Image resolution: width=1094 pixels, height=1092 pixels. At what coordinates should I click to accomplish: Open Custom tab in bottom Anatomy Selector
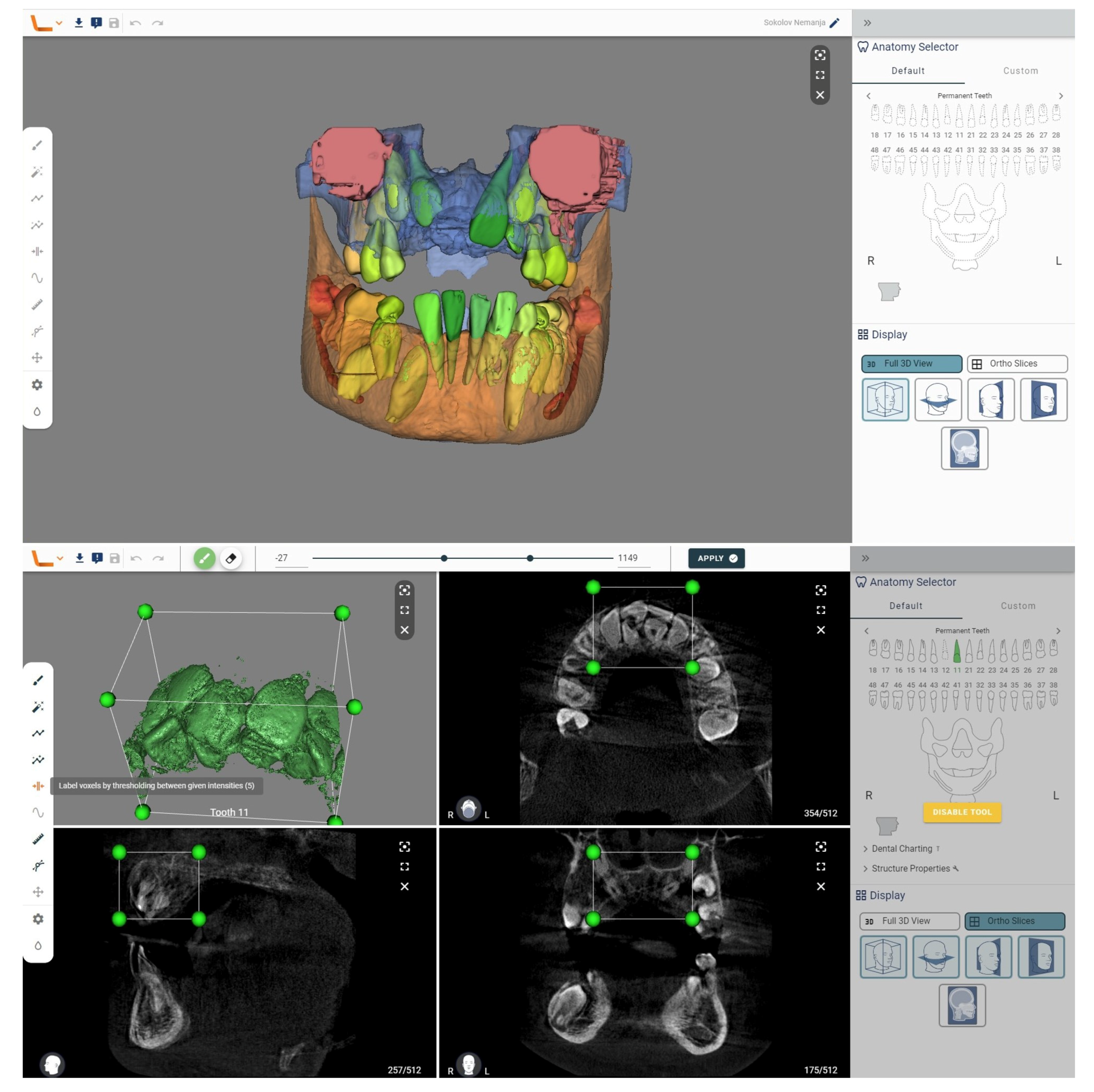[x=1017, y=605]
